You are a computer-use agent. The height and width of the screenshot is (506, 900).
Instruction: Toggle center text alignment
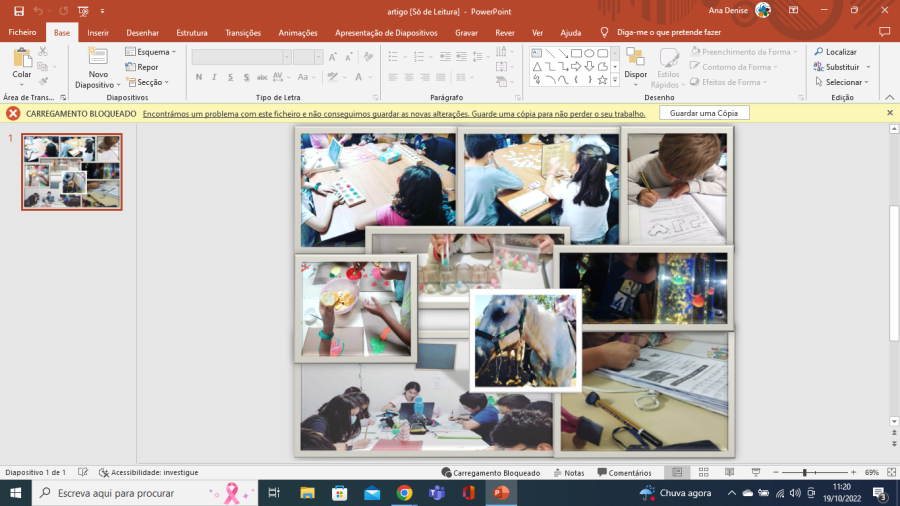tap(409, 77)
